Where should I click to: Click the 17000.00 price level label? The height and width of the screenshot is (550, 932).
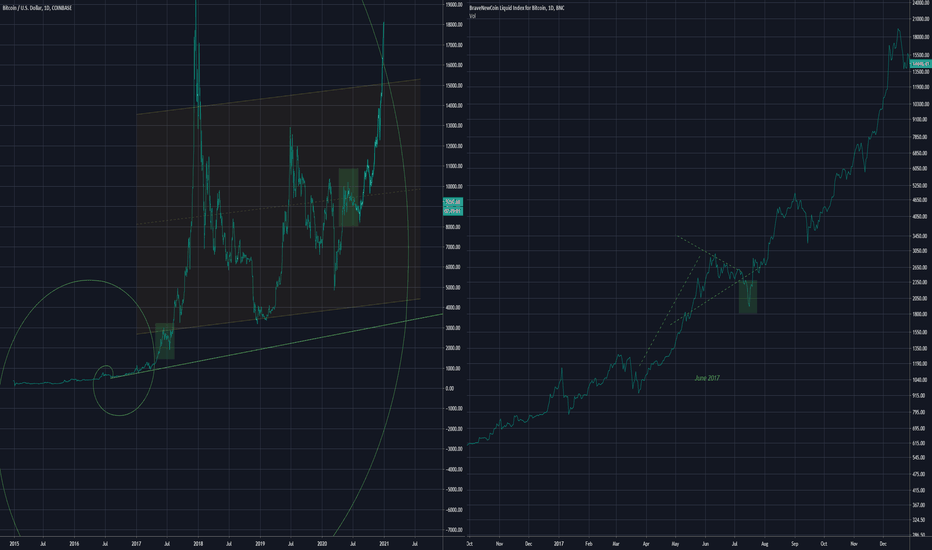pyautogui.click(x=454, y=45)
